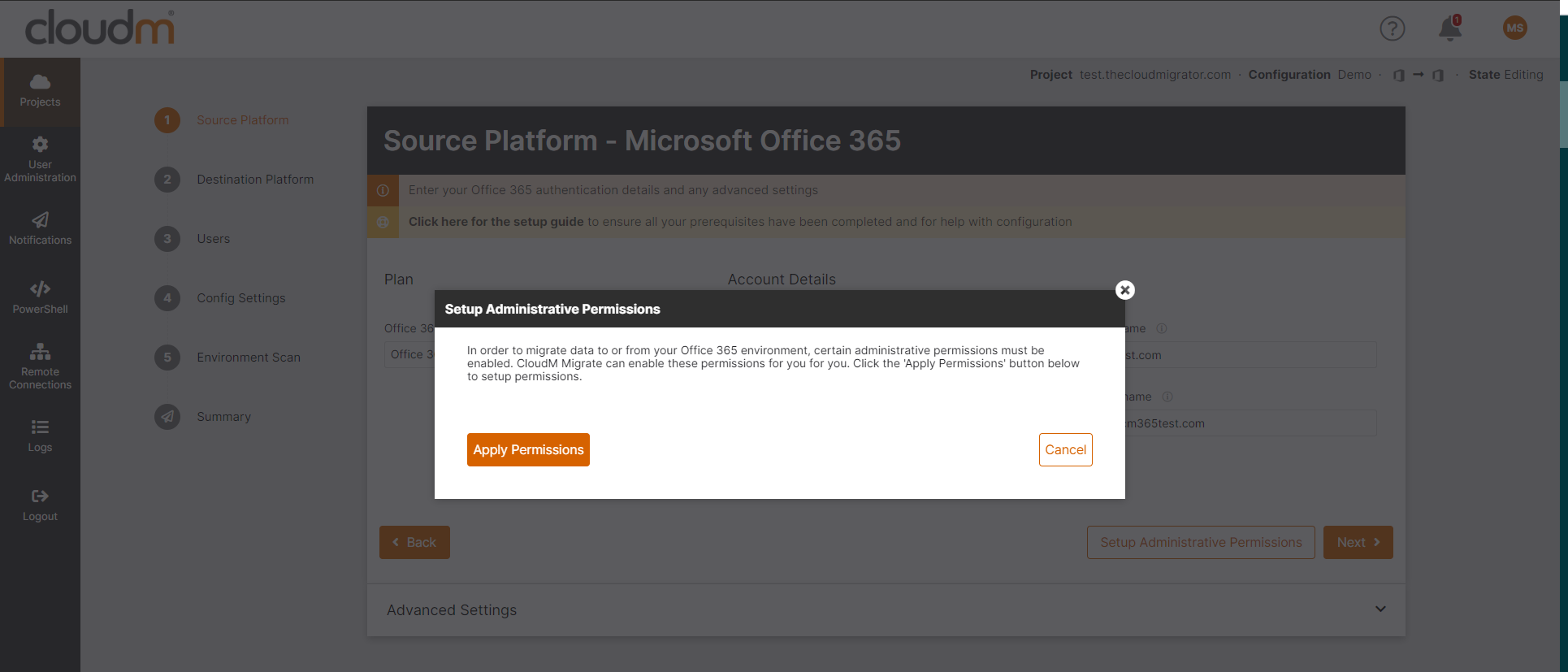The width and height of the screenshot is (1568, 672).
Task: Go to the Summary step
Action: [203, 417]
